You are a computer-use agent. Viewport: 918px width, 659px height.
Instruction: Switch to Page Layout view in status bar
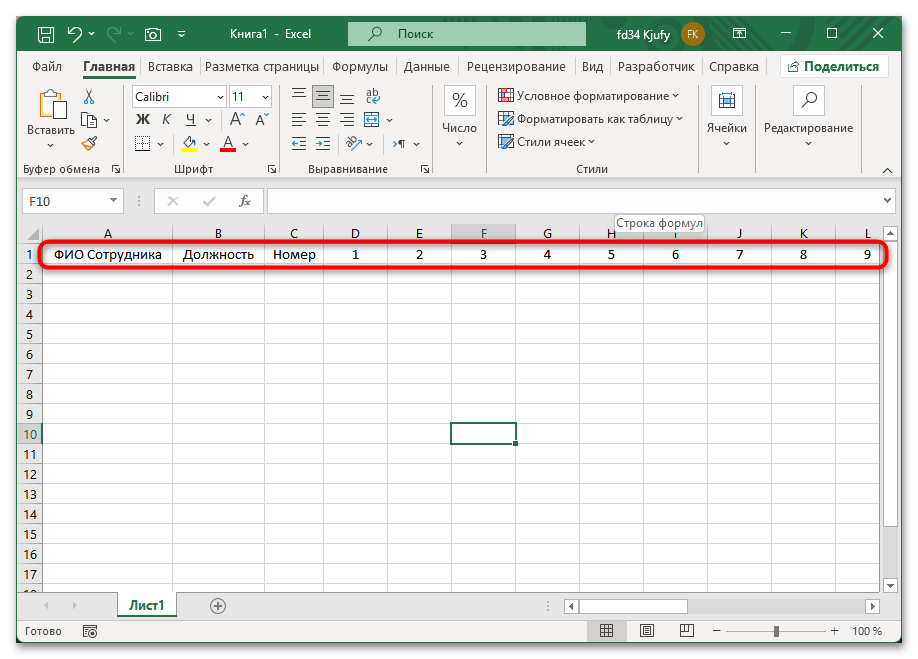[647, 631]
